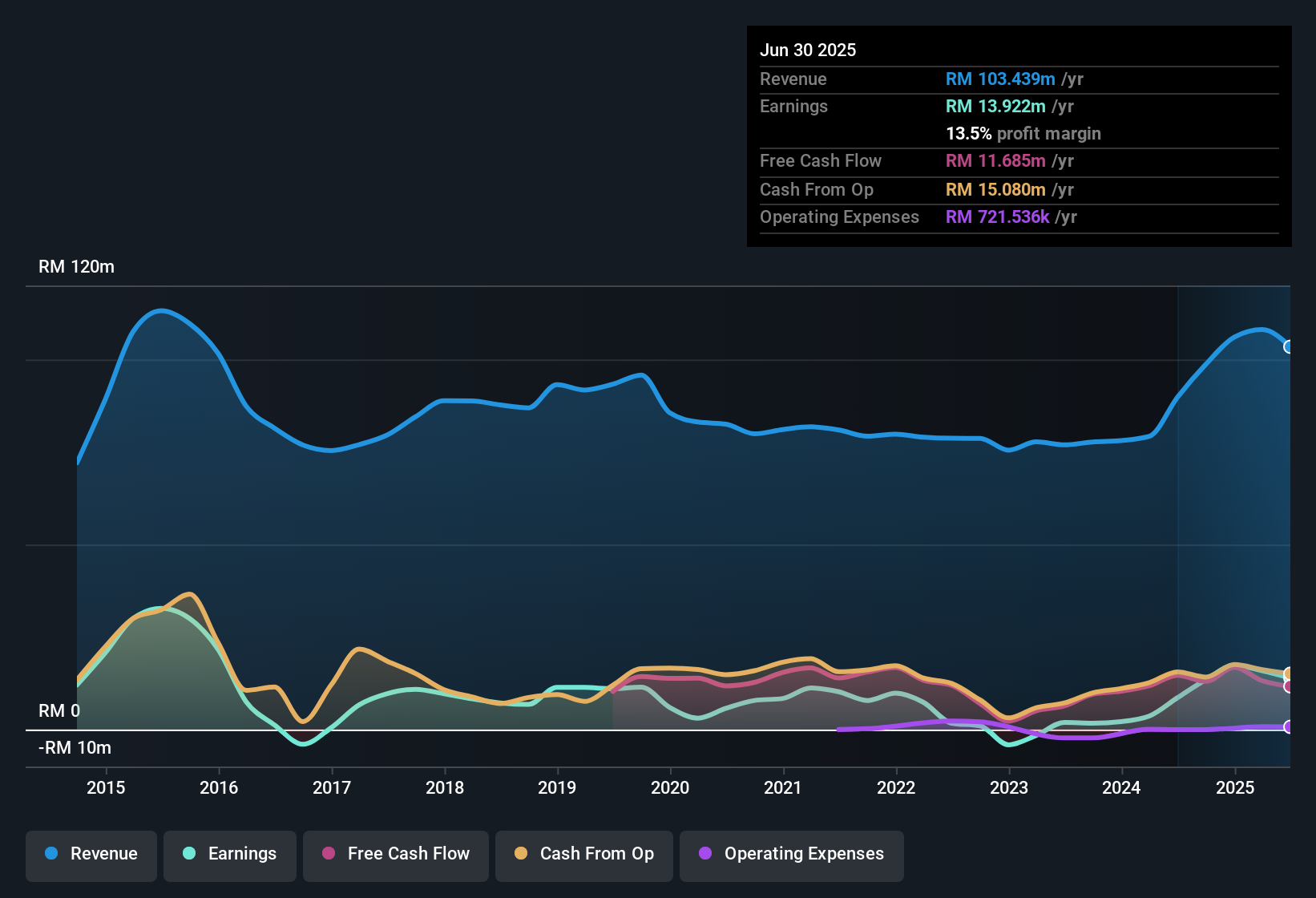Click the blue Revenue endpoint marker
1316x898 pixels.
point(1289,347)
